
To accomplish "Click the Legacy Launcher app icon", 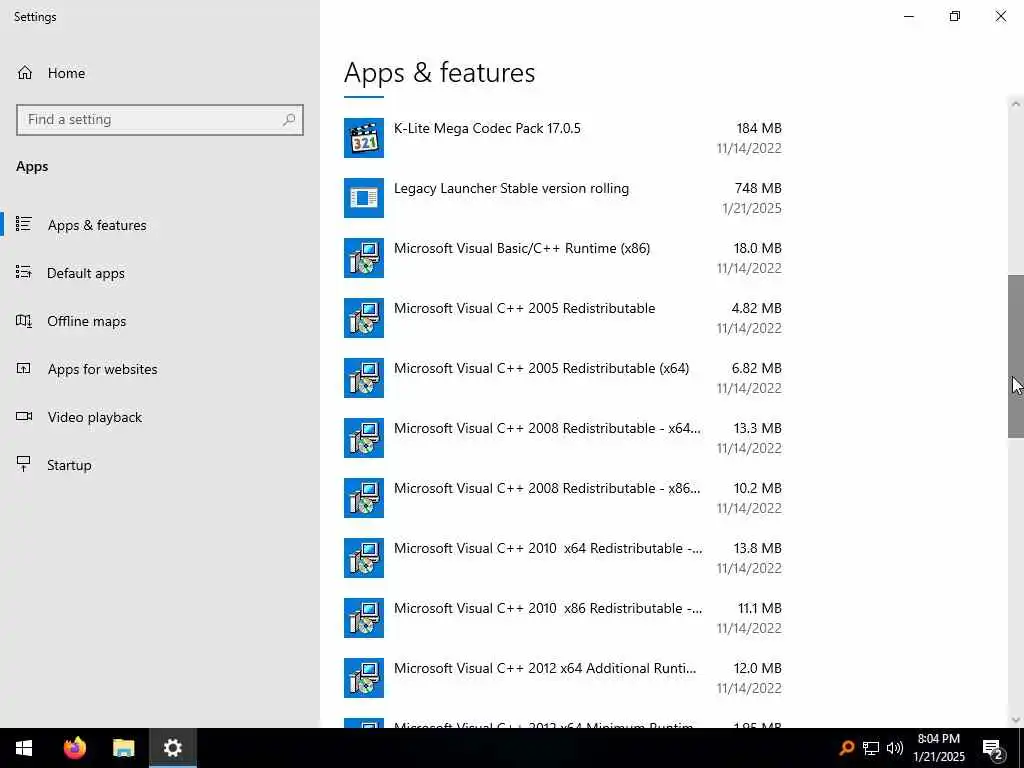I will coord(364,198).
